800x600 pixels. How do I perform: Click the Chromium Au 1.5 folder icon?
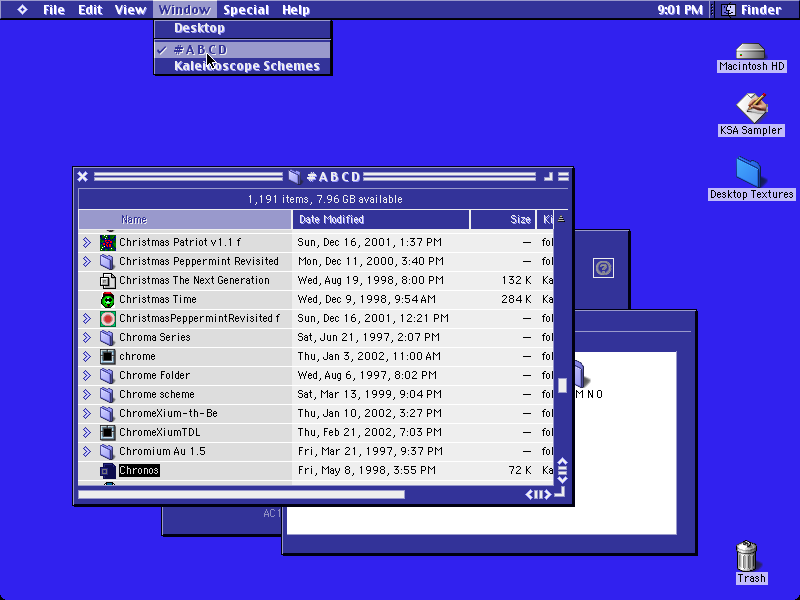(107, 452)
